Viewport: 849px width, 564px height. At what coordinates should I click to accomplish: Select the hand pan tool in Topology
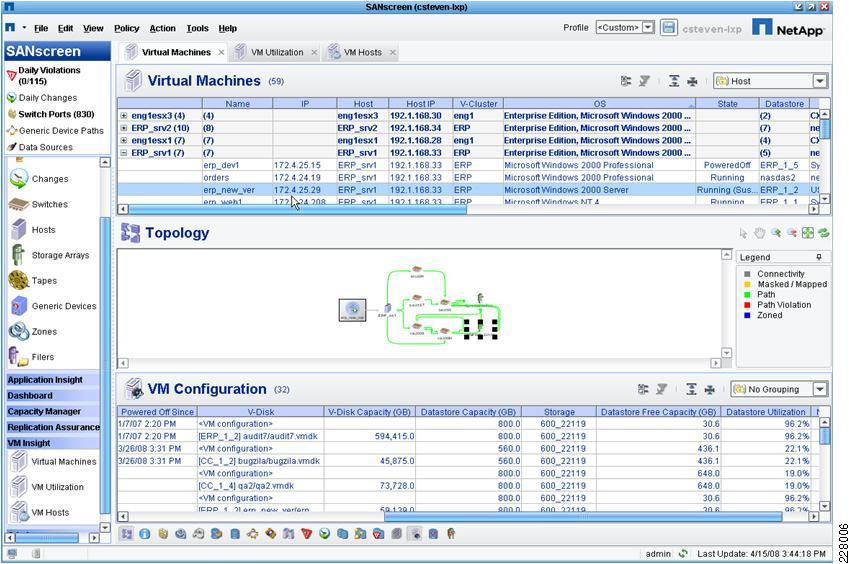pos(760,233)
